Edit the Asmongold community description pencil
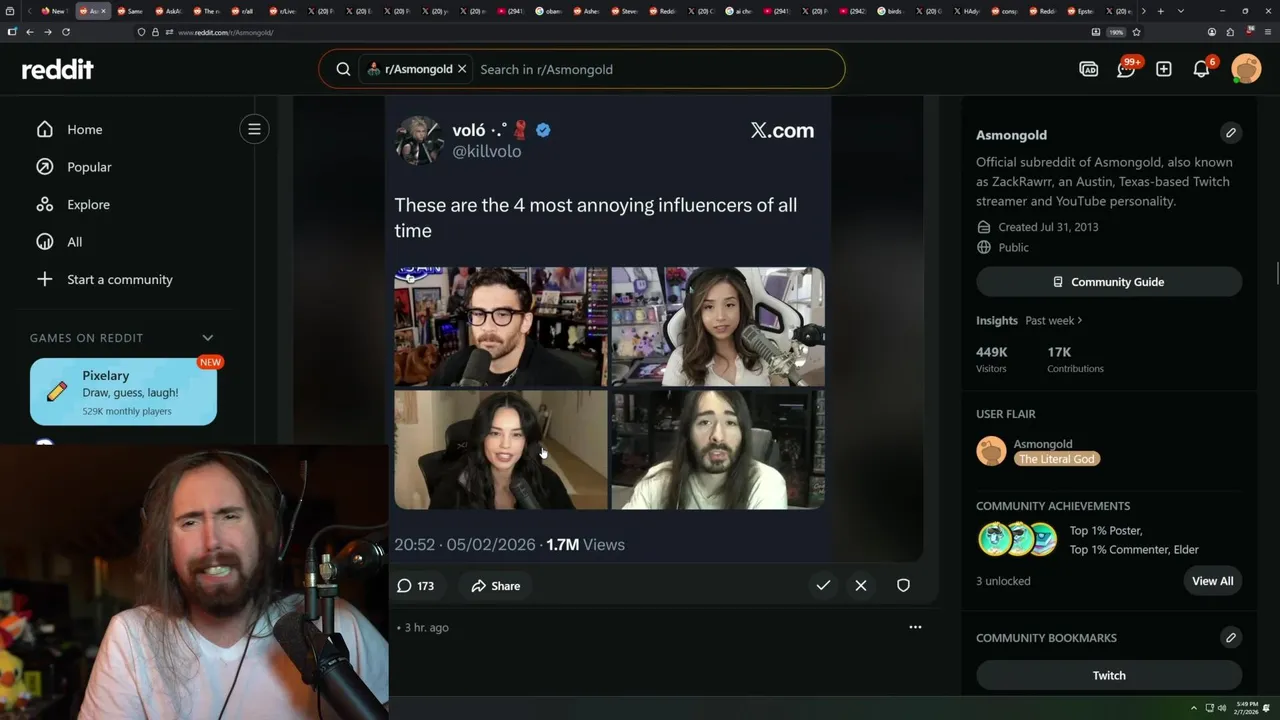Viewport: 1280px width, 720px height. coord(1231,133)
